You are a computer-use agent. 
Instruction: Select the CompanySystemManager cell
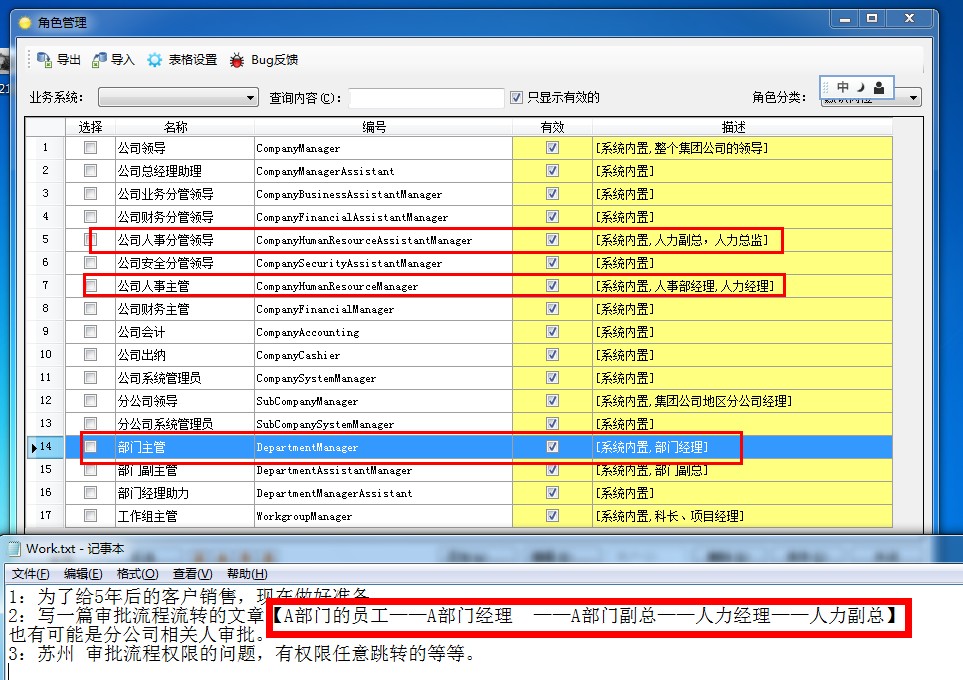(x=383, y=378)
